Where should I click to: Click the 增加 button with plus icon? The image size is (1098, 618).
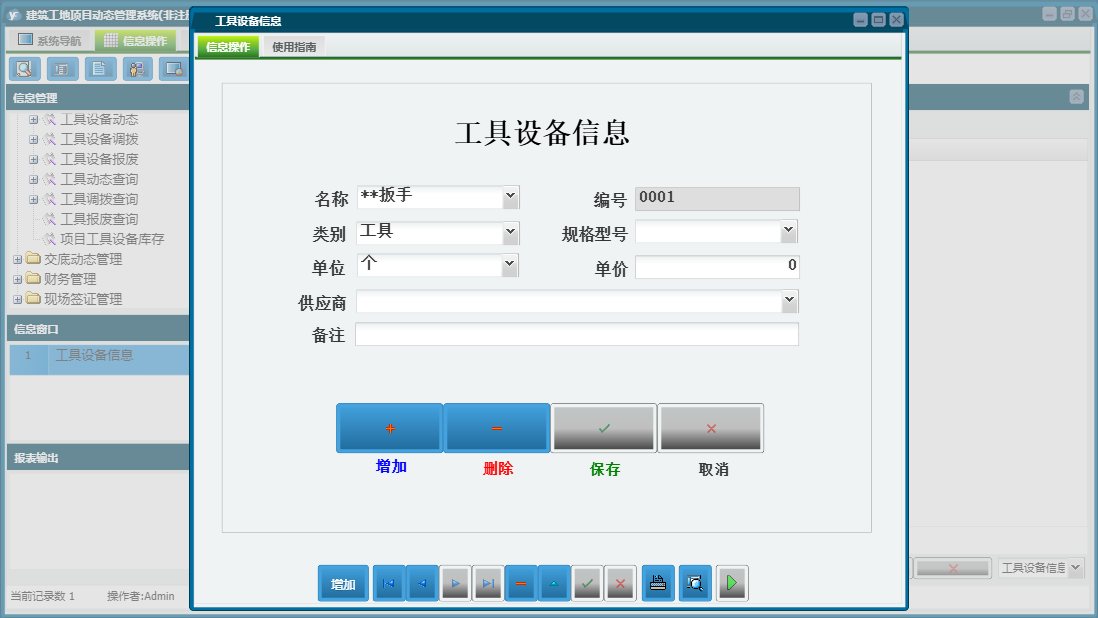tap(389, 427)
